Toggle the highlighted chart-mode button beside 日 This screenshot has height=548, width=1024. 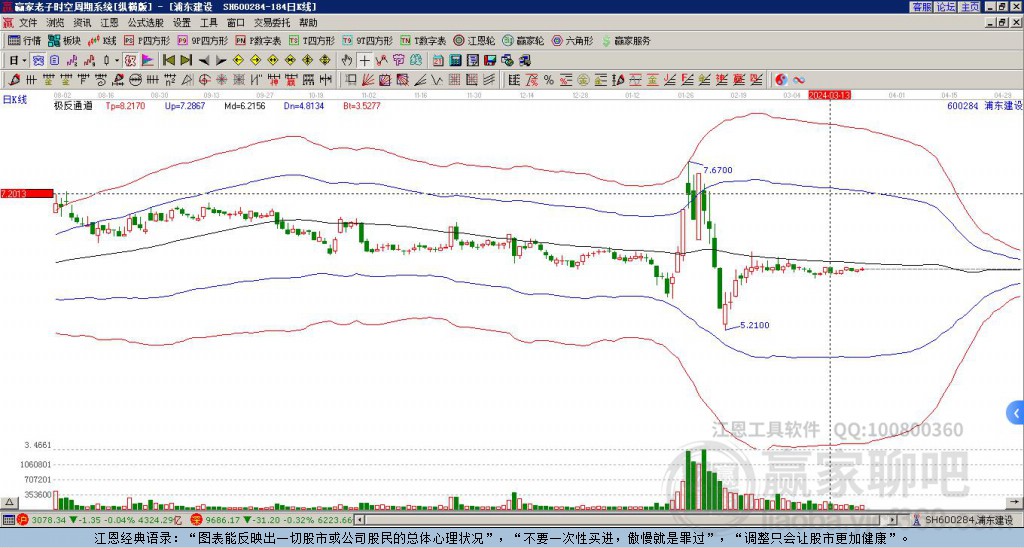point(39,61)
